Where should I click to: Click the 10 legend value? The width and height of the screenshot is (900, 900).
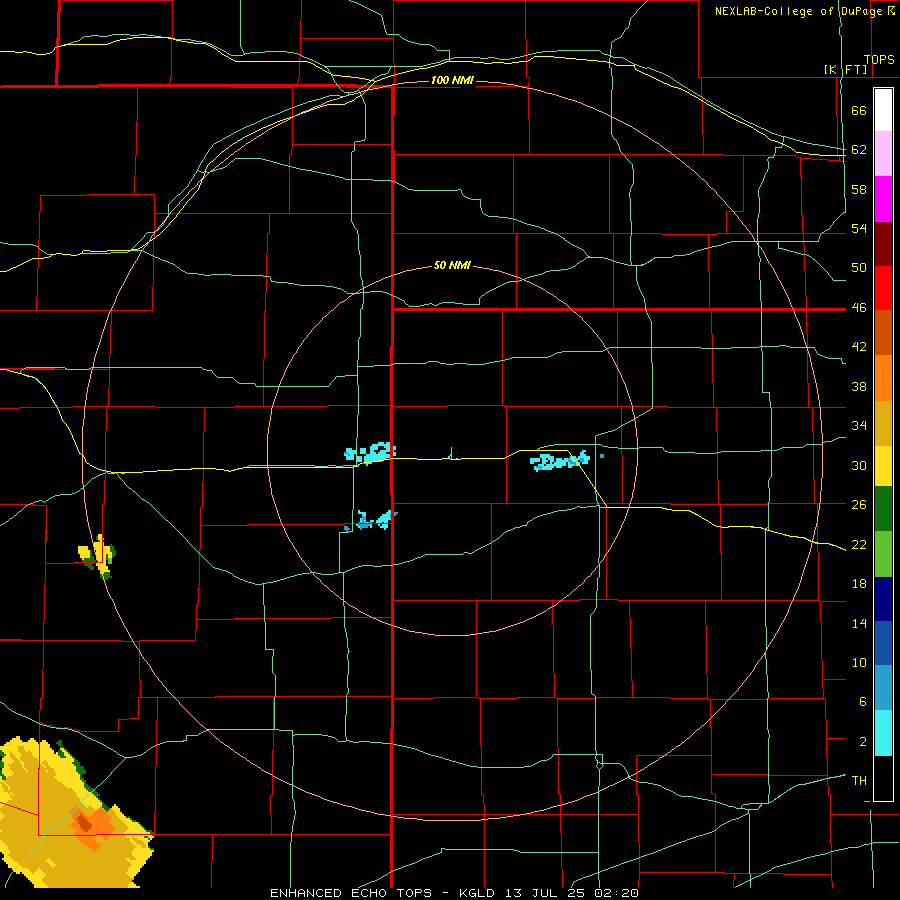(x=859, y=662)
